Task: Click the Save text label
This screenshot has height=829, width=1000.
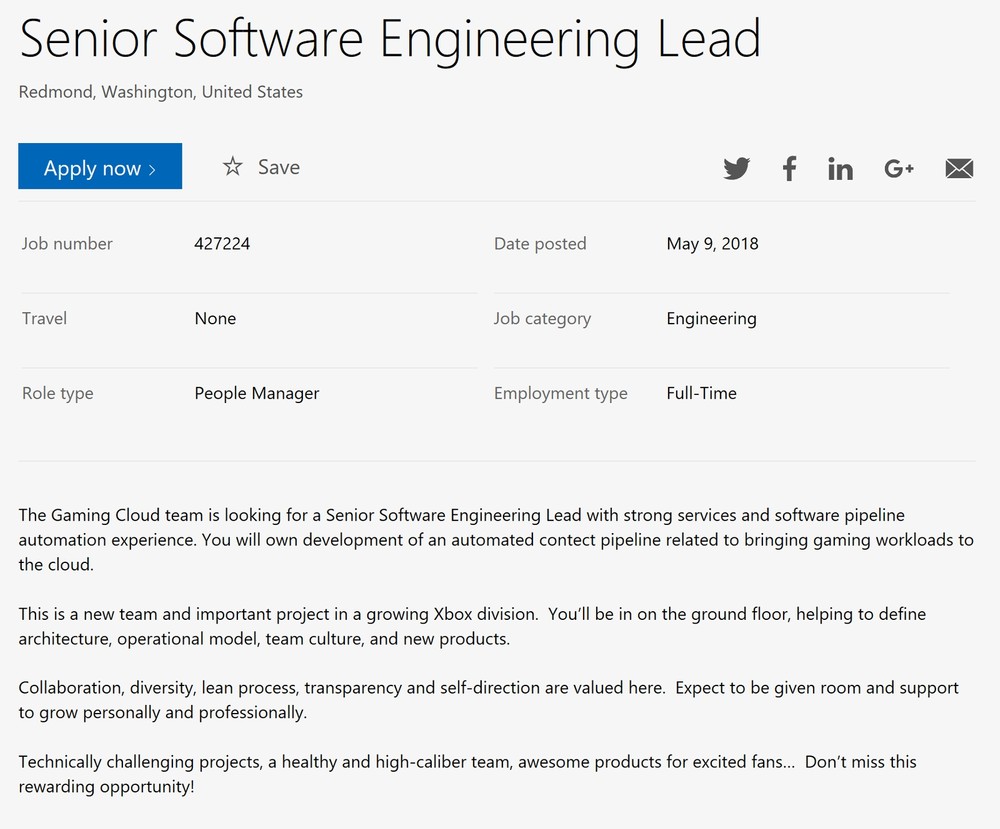Action: point(278,167)
